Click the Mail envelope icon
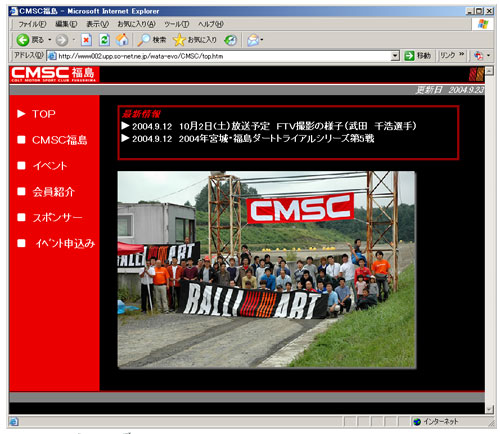Image resolution: width=500 pixels, height=434 pixels. pos(253,40)
